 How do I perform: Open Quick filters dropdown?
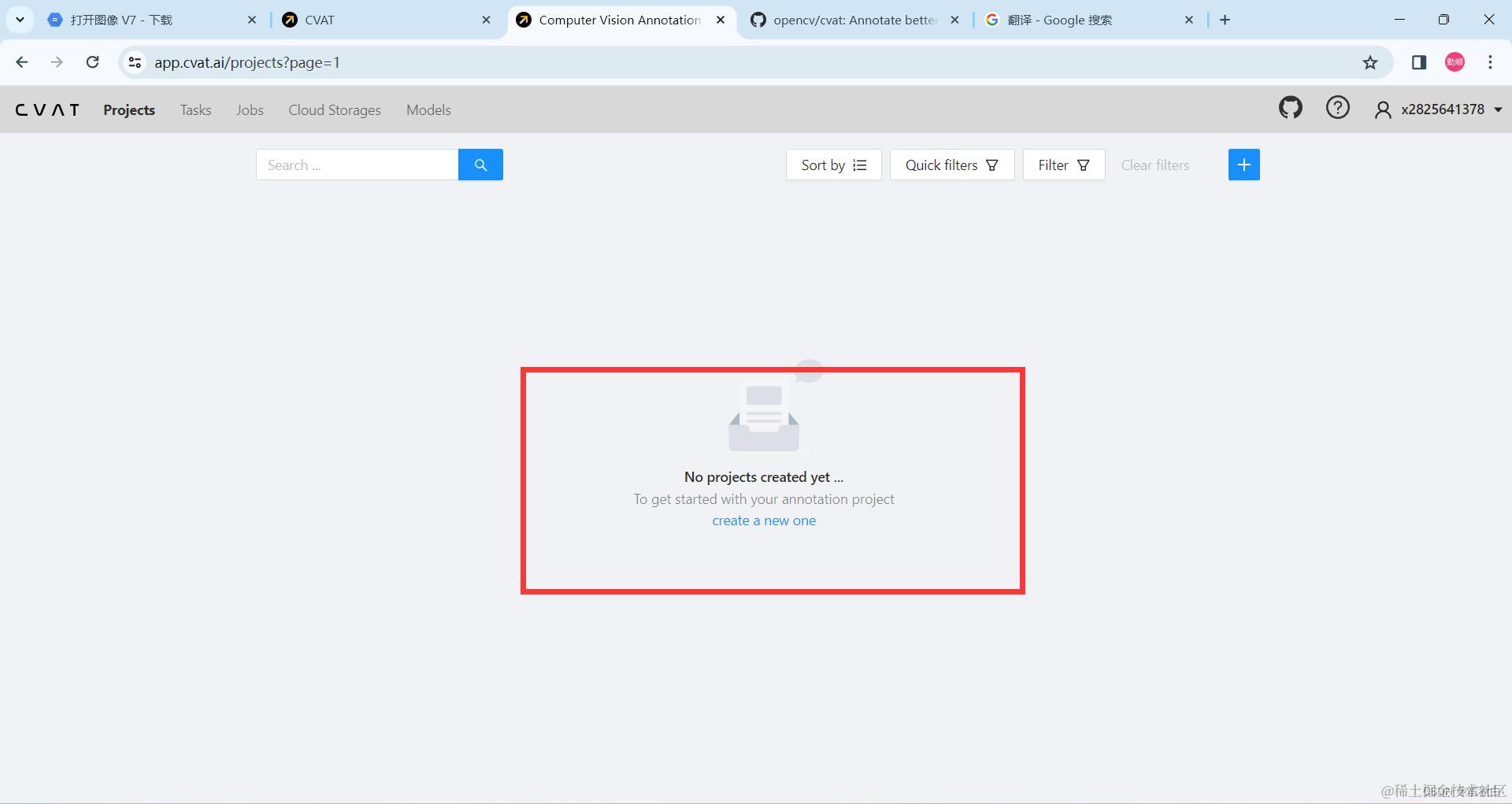click(x=952, y=165)
